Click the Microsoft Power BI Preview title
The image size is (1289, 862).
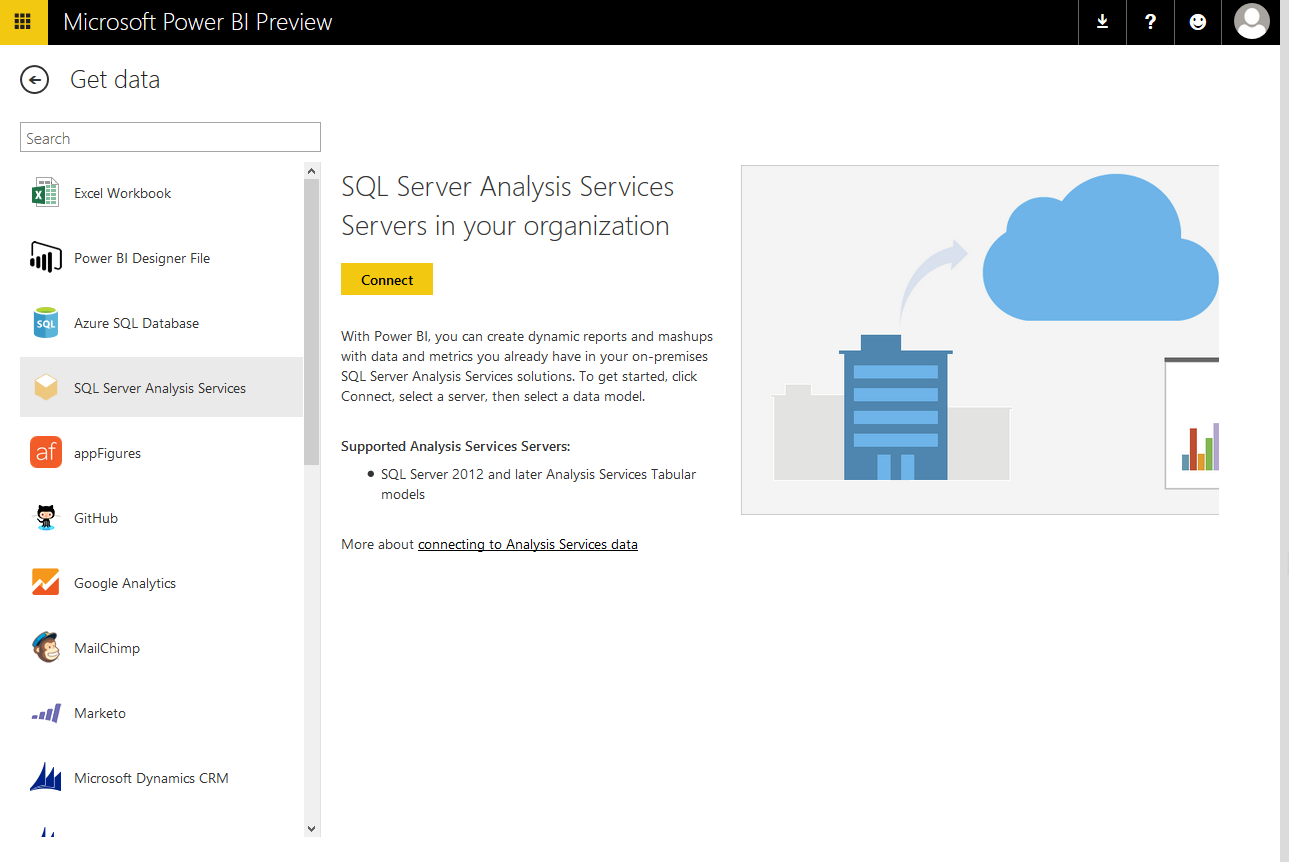pos(198,22)
